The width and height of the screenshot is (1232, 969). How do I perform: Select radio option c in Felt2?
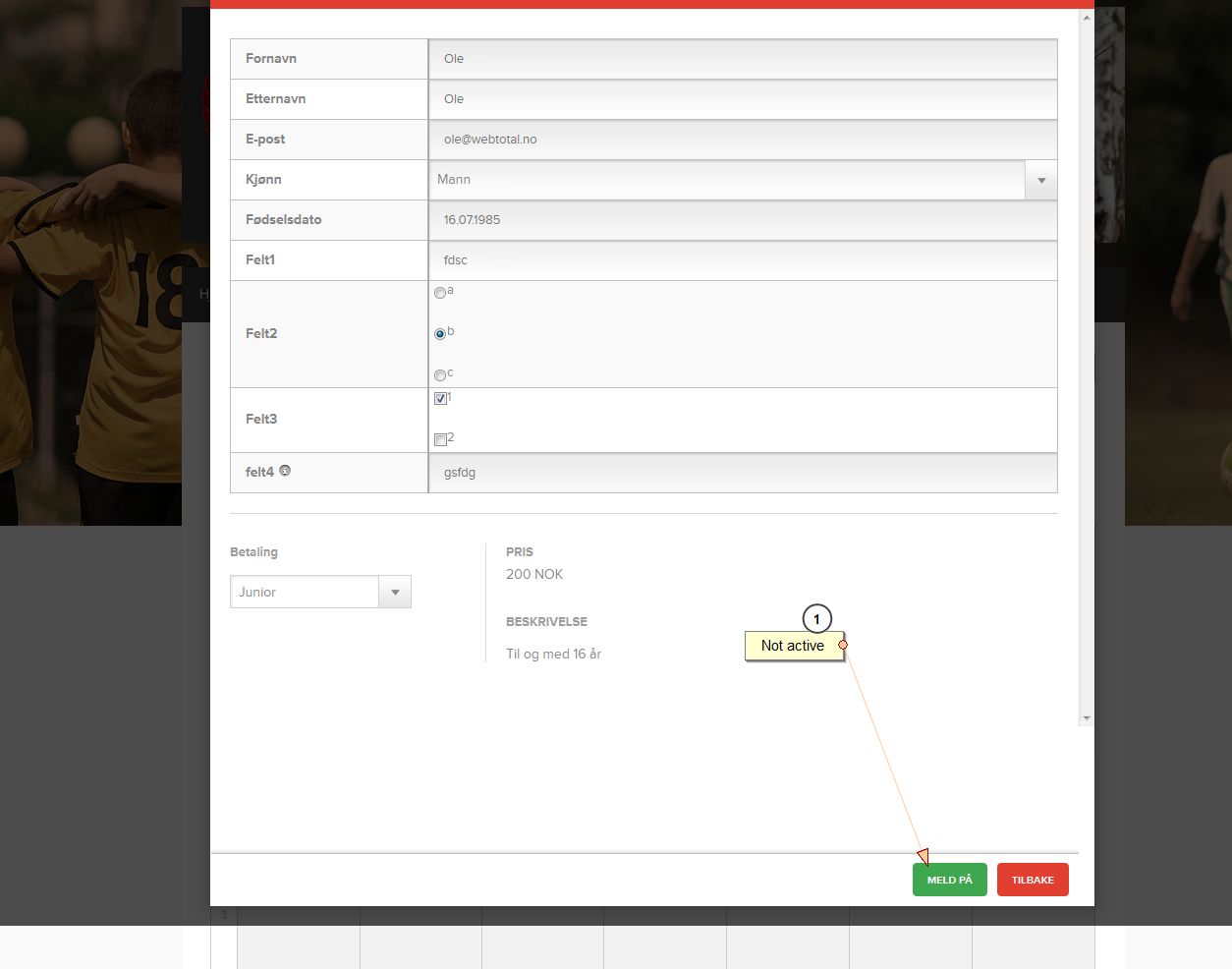pos(440,375)
